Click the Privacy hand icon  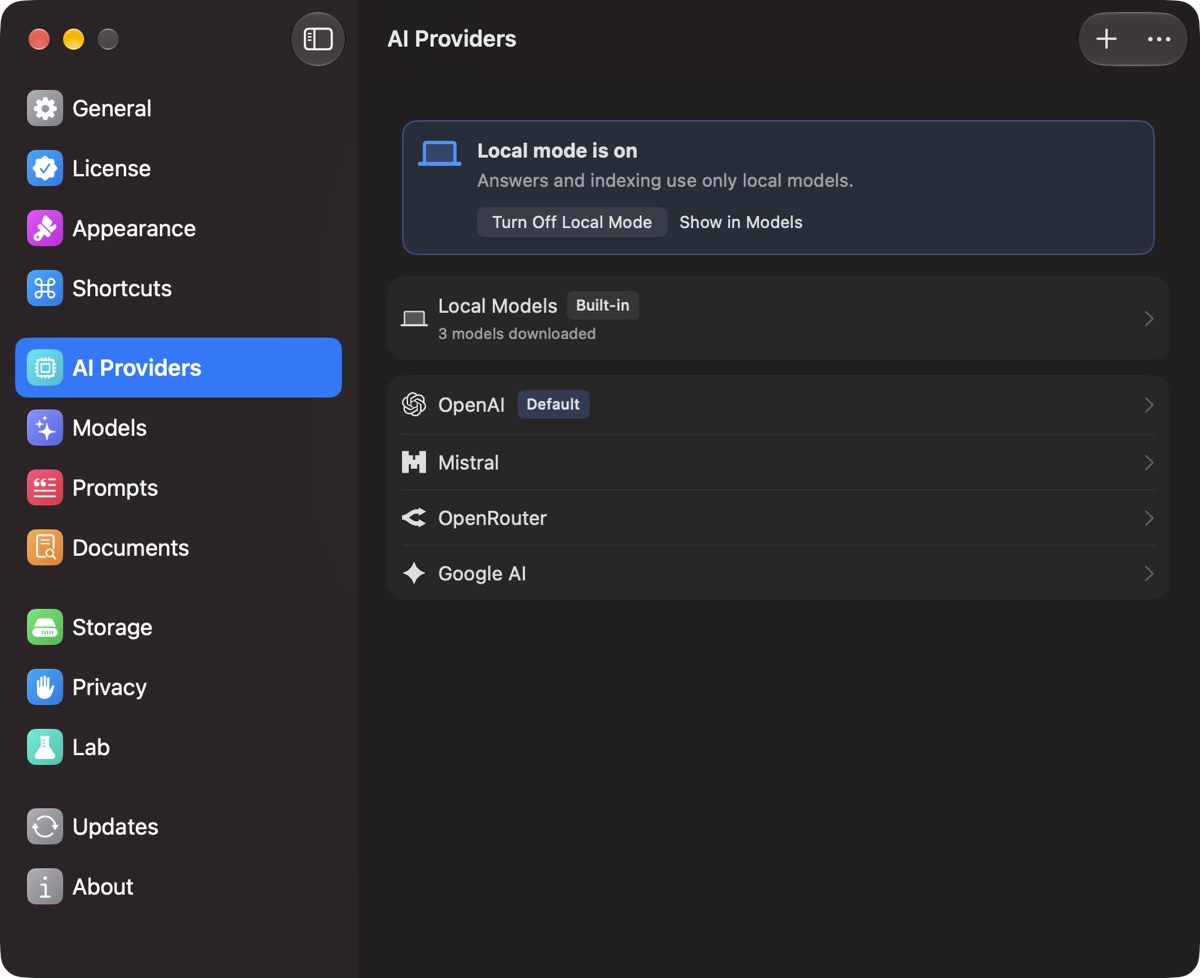pyautogui.click(x=45, y=688)
